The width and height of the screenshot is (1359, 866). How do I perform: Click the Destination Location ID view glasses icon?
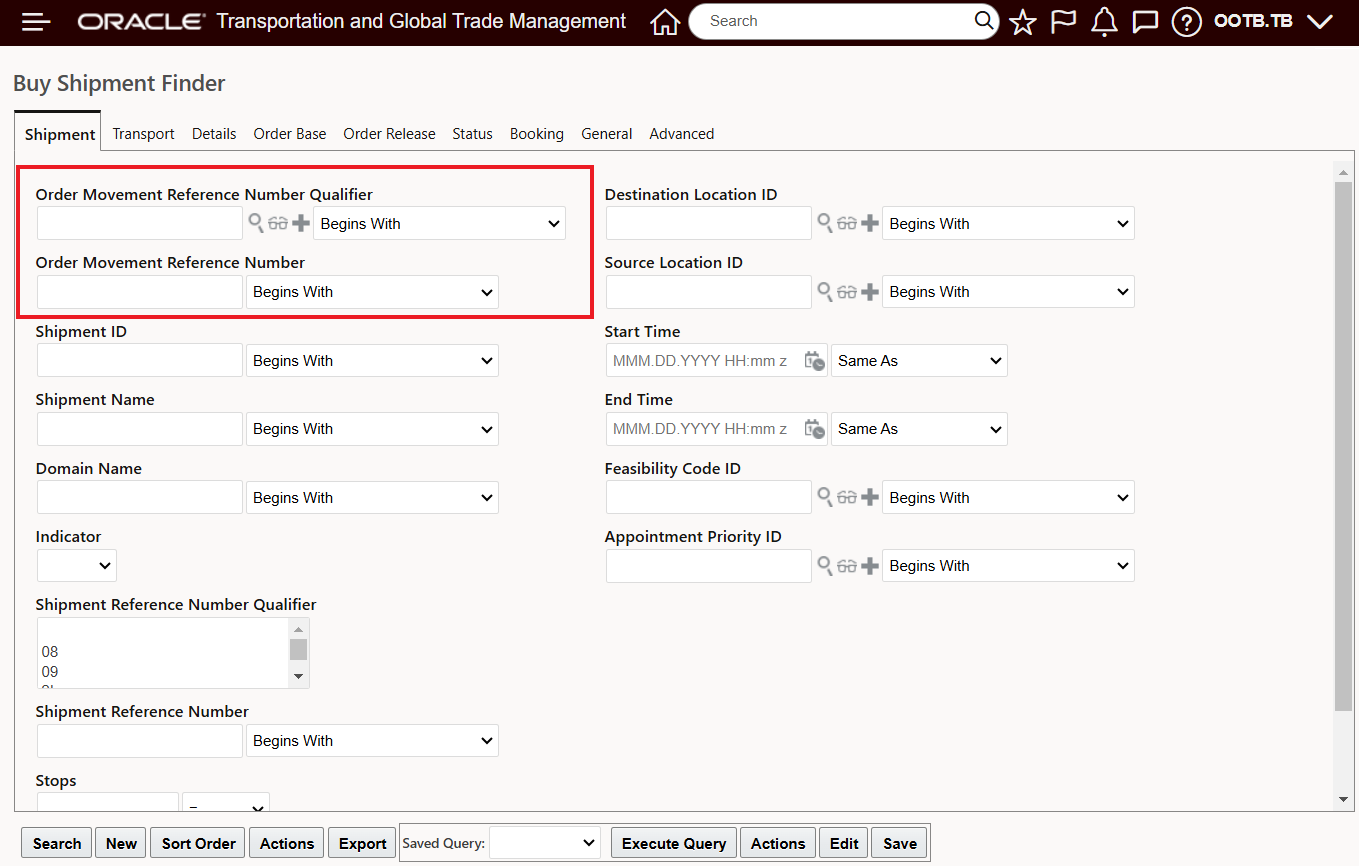847,224
